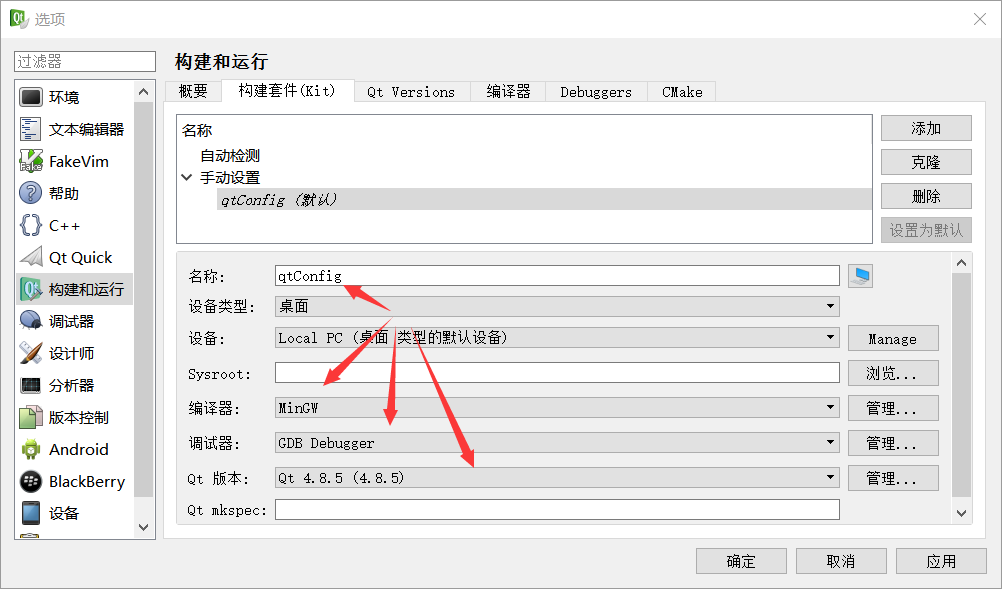
Task: Confirm with the 确定 button
Action: click(741, 561)
